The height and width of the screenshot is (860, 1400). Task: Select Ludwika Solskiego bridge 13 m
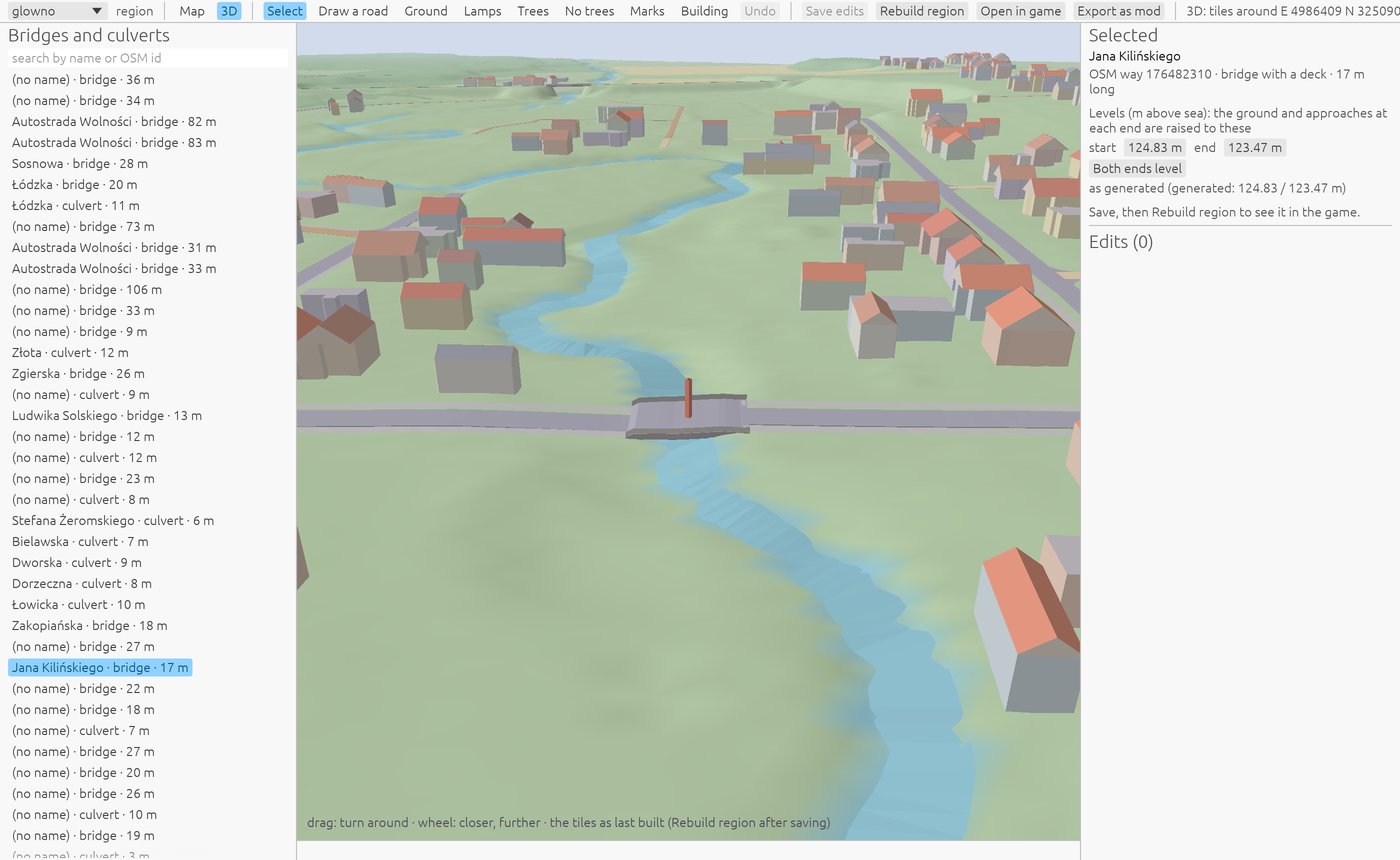coord(107,416)
